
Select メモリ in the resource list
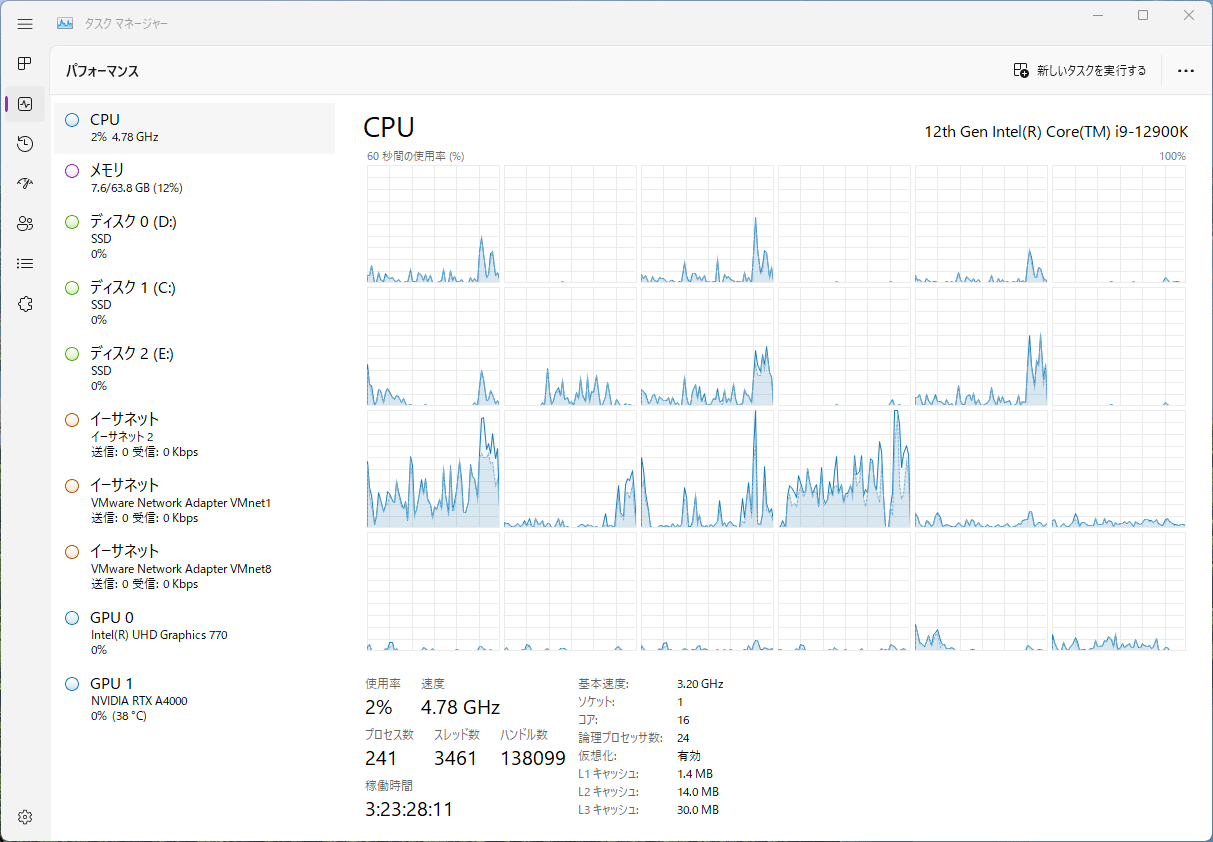[194, 178]
